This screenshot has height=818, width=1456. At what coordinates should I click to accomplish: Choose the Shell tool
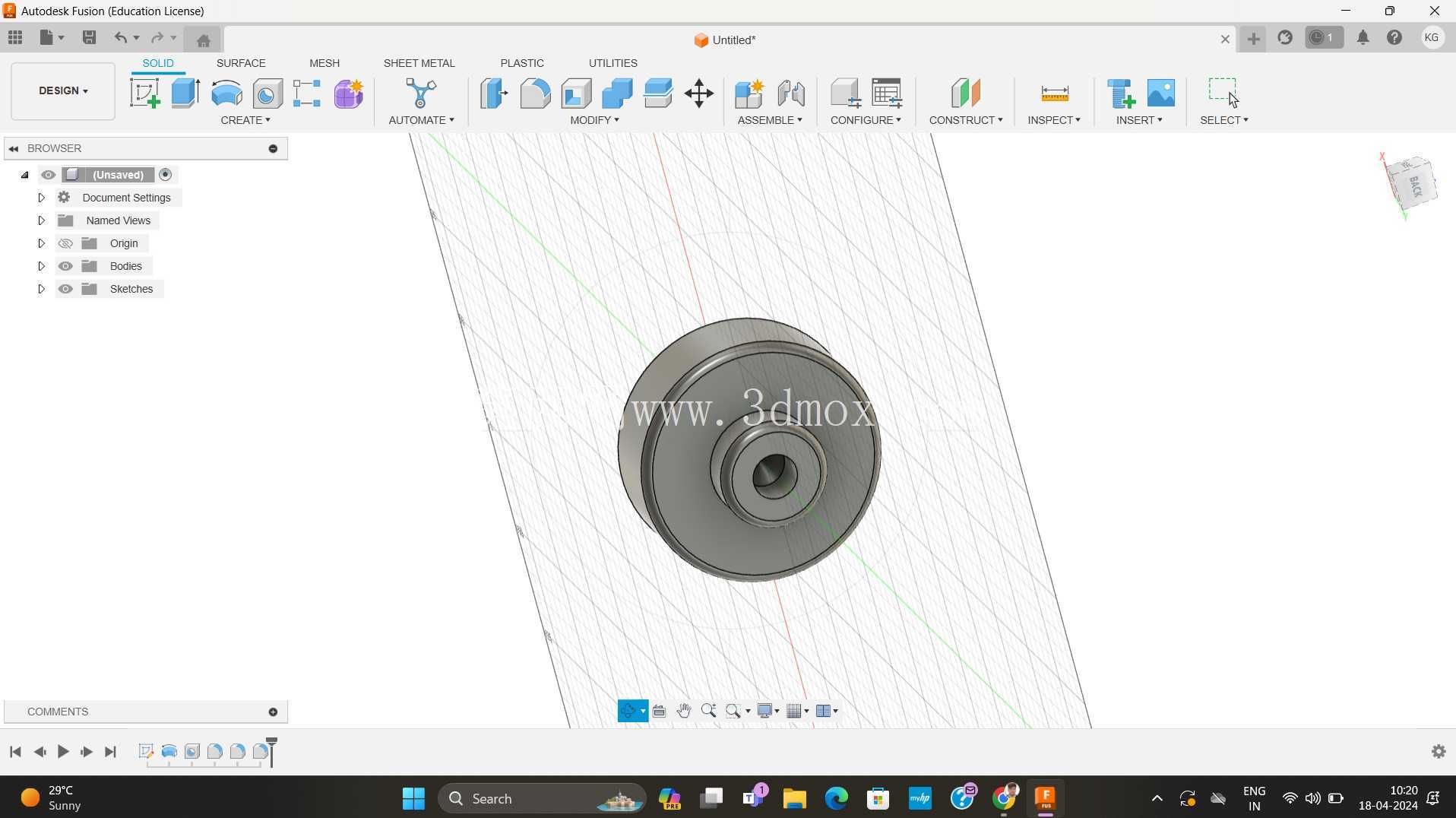click(x=576, y=94)
